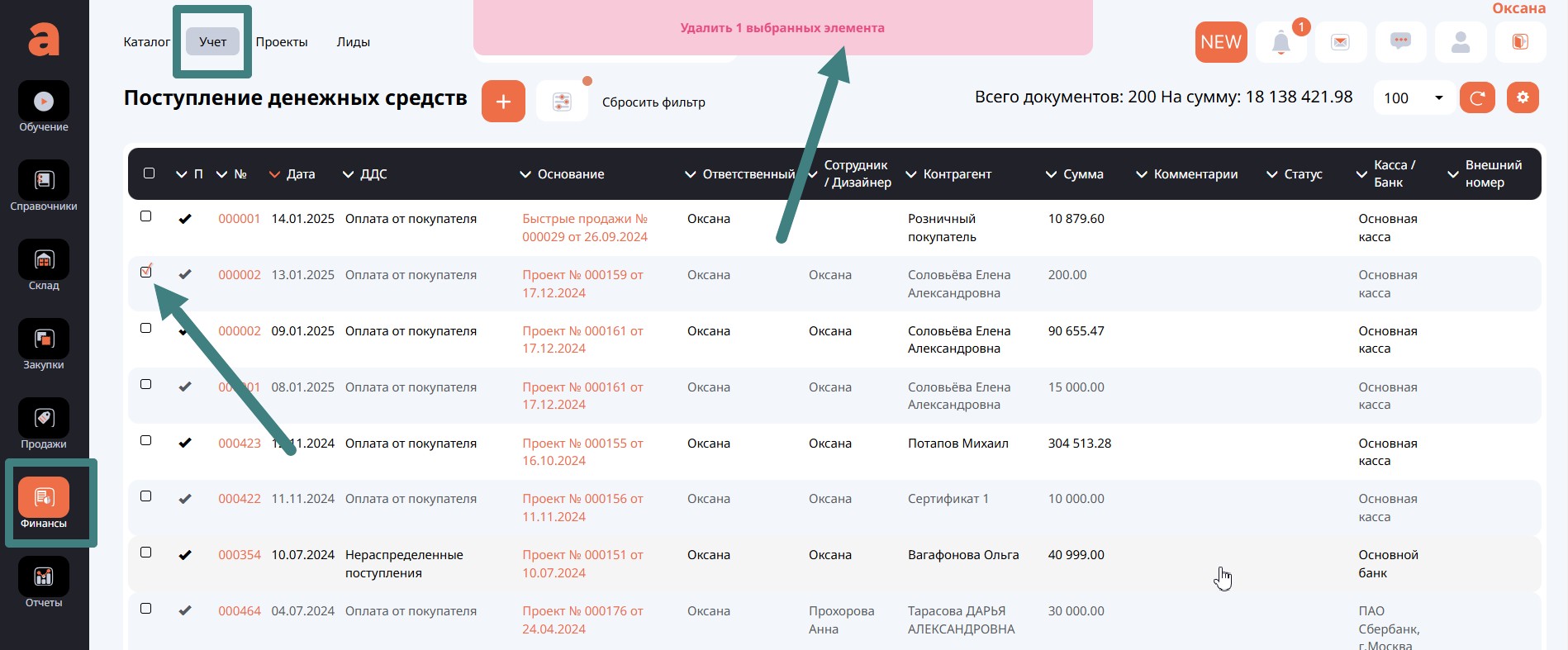This screenshot has height=650, width=1568.
Task: Open the Закупки sidebar section
Action: pyautogui.click(x=44, y=339)
